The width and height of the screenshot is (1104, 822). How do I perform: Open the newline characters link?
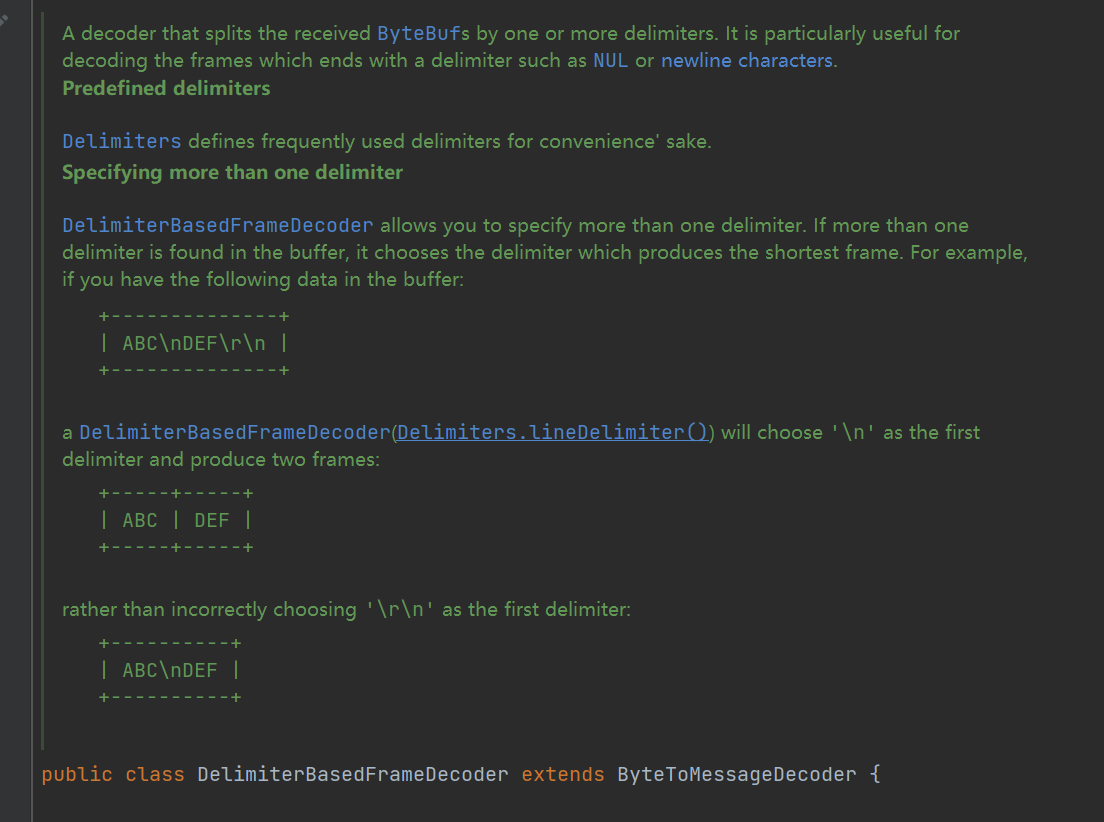[x=746, y=60]
